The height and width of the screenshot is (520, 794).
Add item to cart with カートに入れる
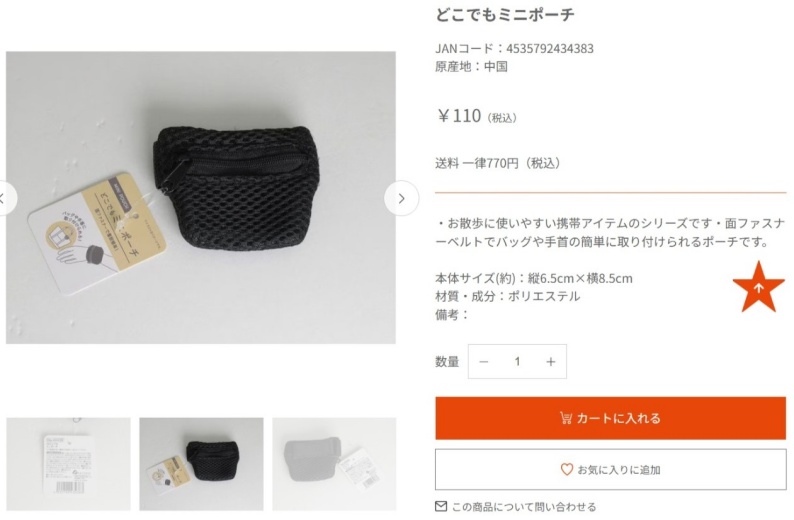pos(610,418)
